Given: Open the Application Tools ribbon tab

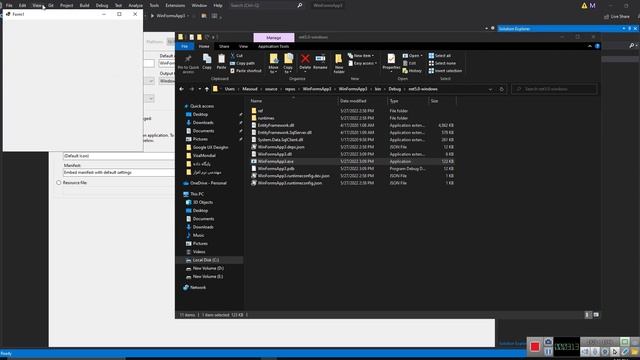Looking at the screenshot, I should pyautogui.click(x=273, y=47).
